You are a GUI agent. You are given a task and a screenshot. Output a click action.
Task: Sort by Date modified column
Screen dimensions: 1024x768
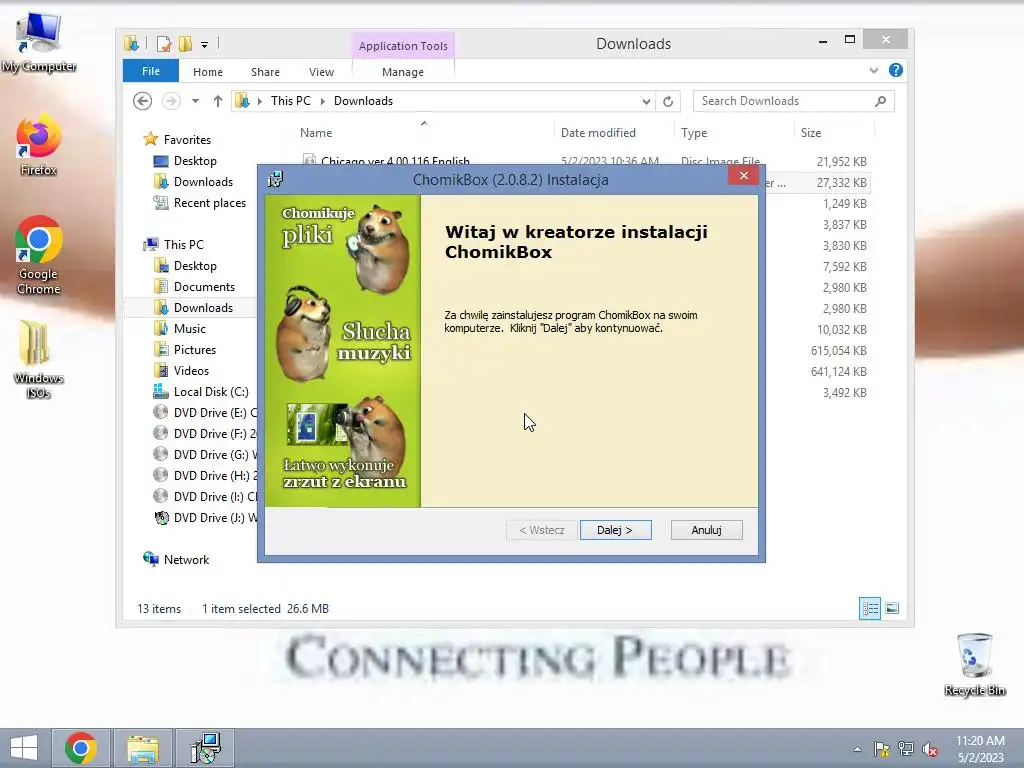point(598,133)
